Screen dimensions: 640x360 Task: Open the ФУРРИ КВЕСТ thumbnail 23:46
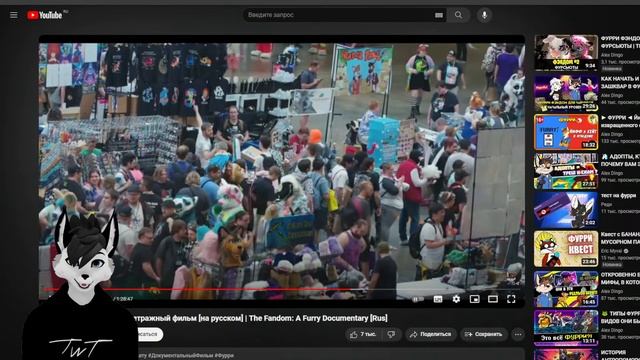point(566,249)
